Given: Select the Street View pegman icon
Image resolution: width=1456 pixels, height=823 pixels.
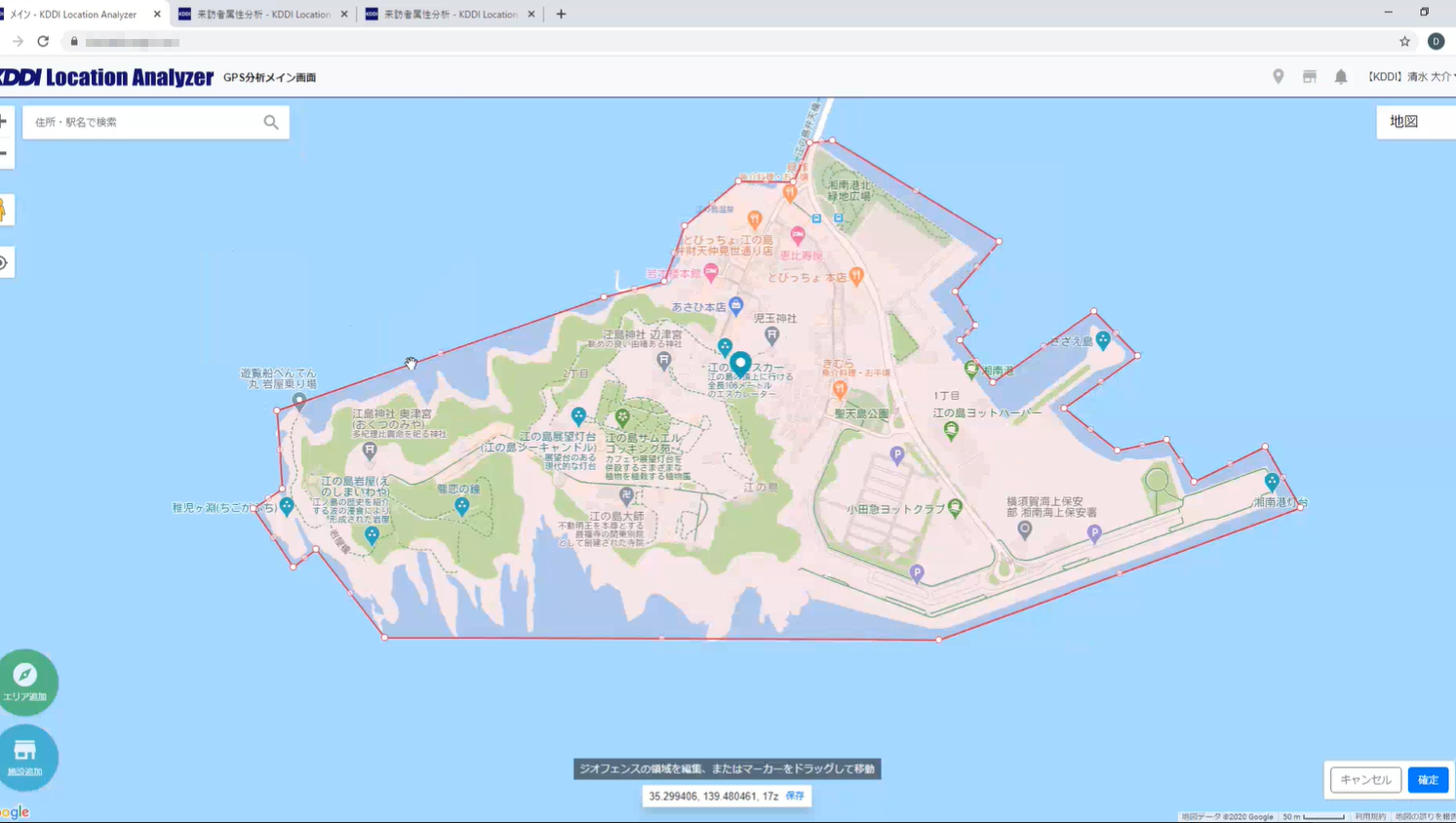Looking at the screenshot, I should coord(4,209).
